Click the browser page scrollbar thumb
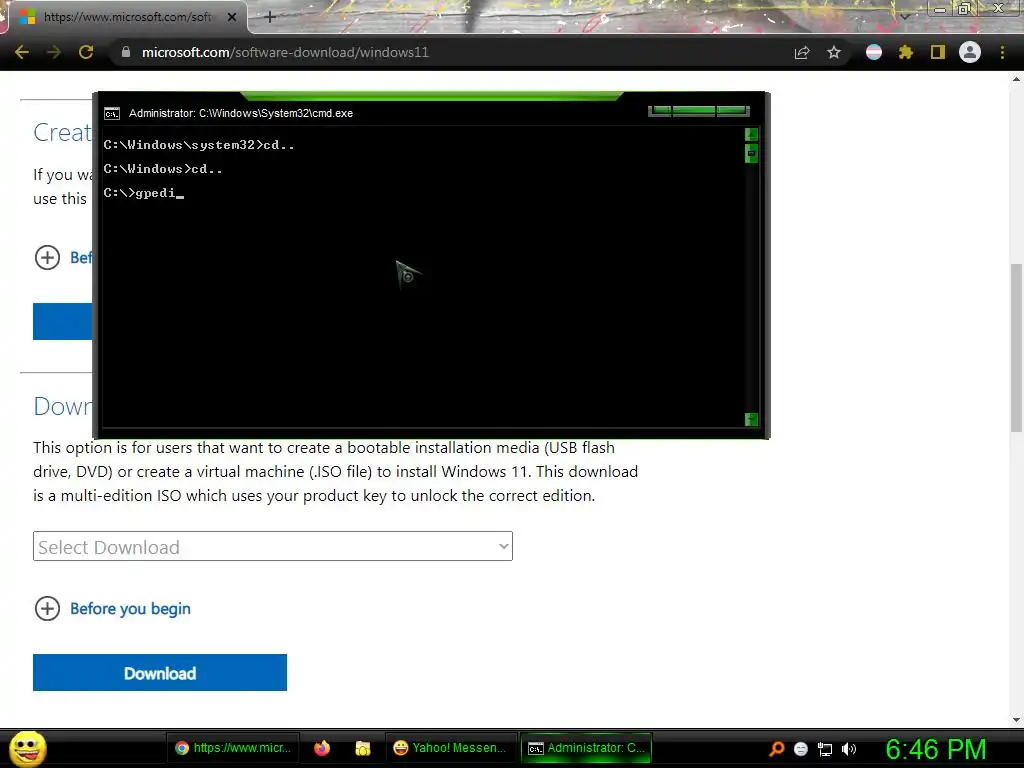This screenshot has height=768, width=1024. [1016, 347]
